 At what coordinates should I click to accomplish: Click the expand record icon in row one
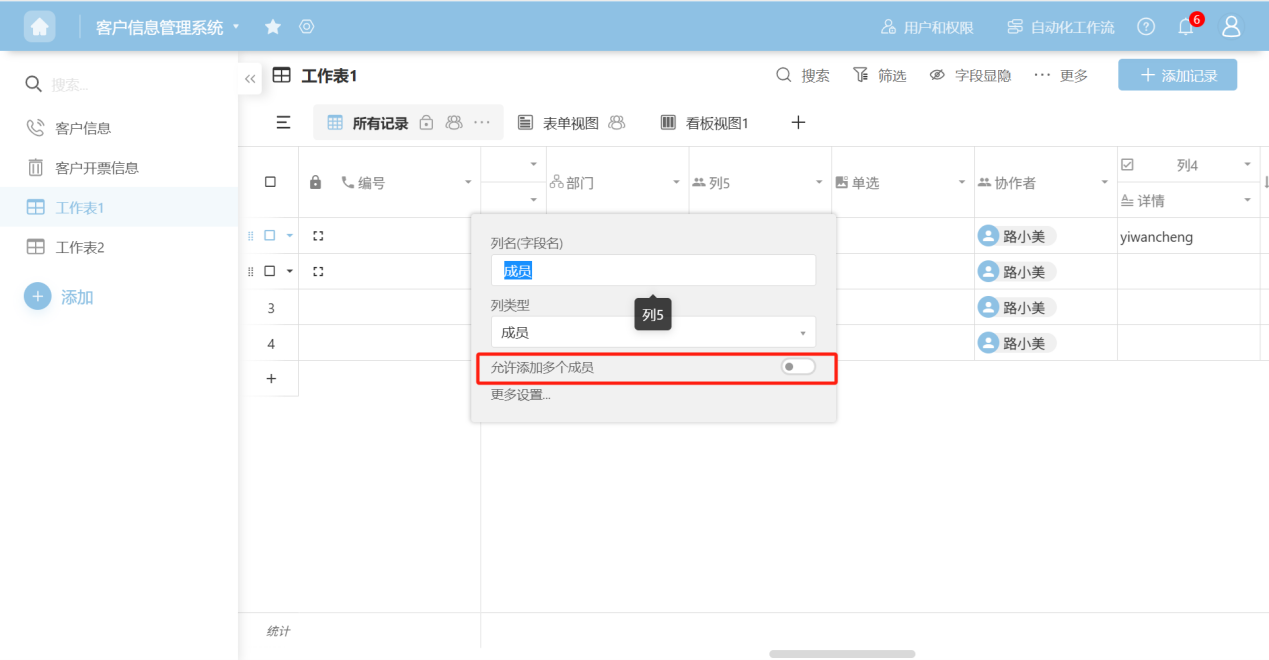[x=318, y=236]
